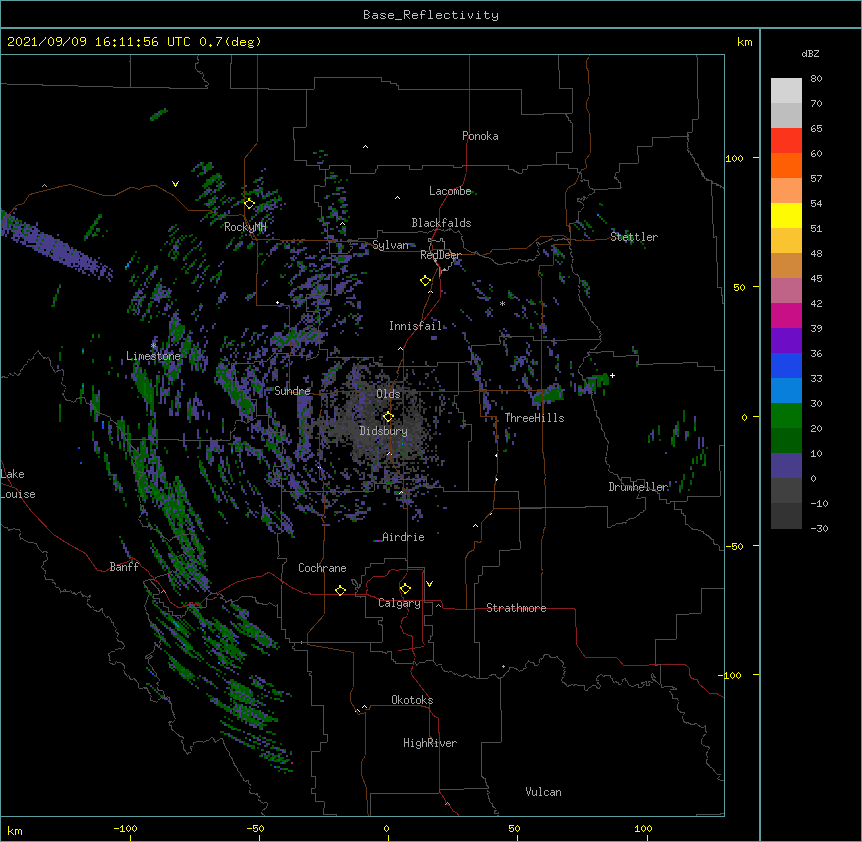The height and width of the screenshot is (842, 862).
Task: Select the light blue 33-30 dBZ swatch
Action: pyautogui.click(x=786, y=390)
